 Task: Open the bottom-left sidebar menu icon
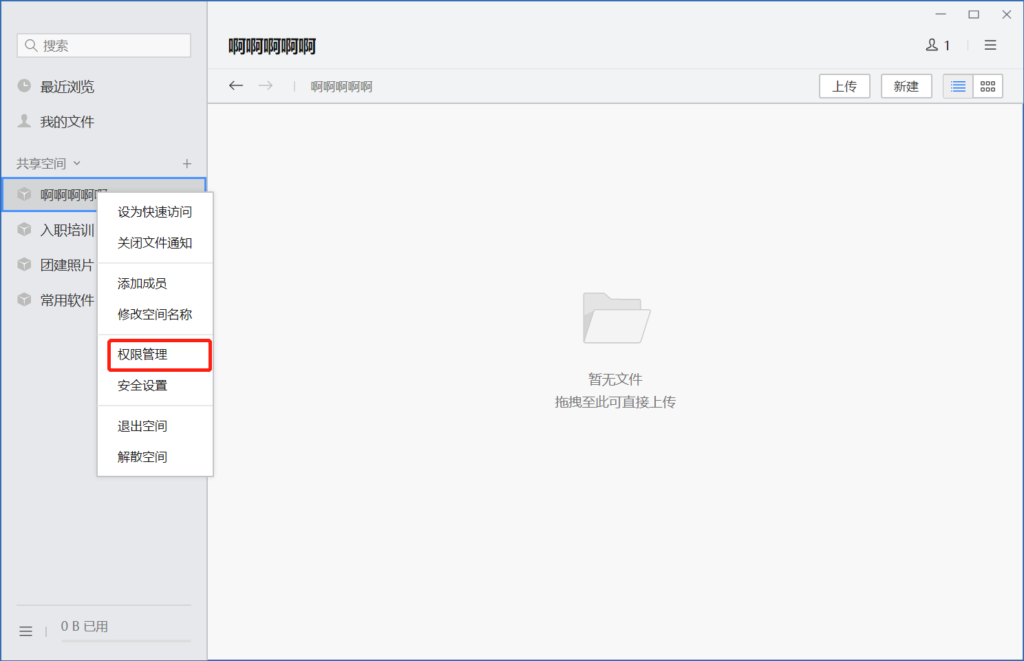pyautogui.click(x=25, y=631)
